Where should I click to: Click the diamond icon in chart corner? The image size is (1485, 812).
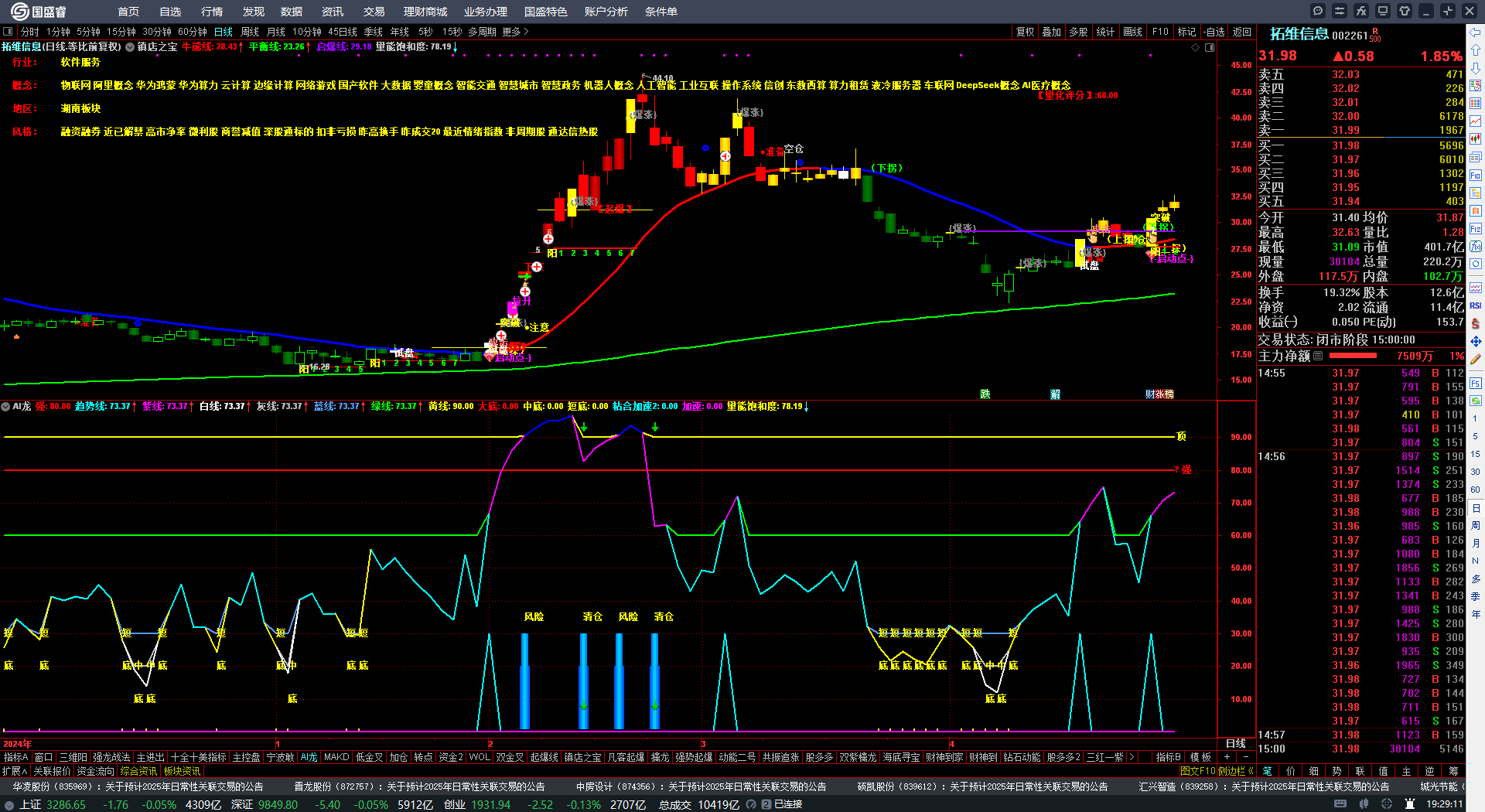[1196, 47]
